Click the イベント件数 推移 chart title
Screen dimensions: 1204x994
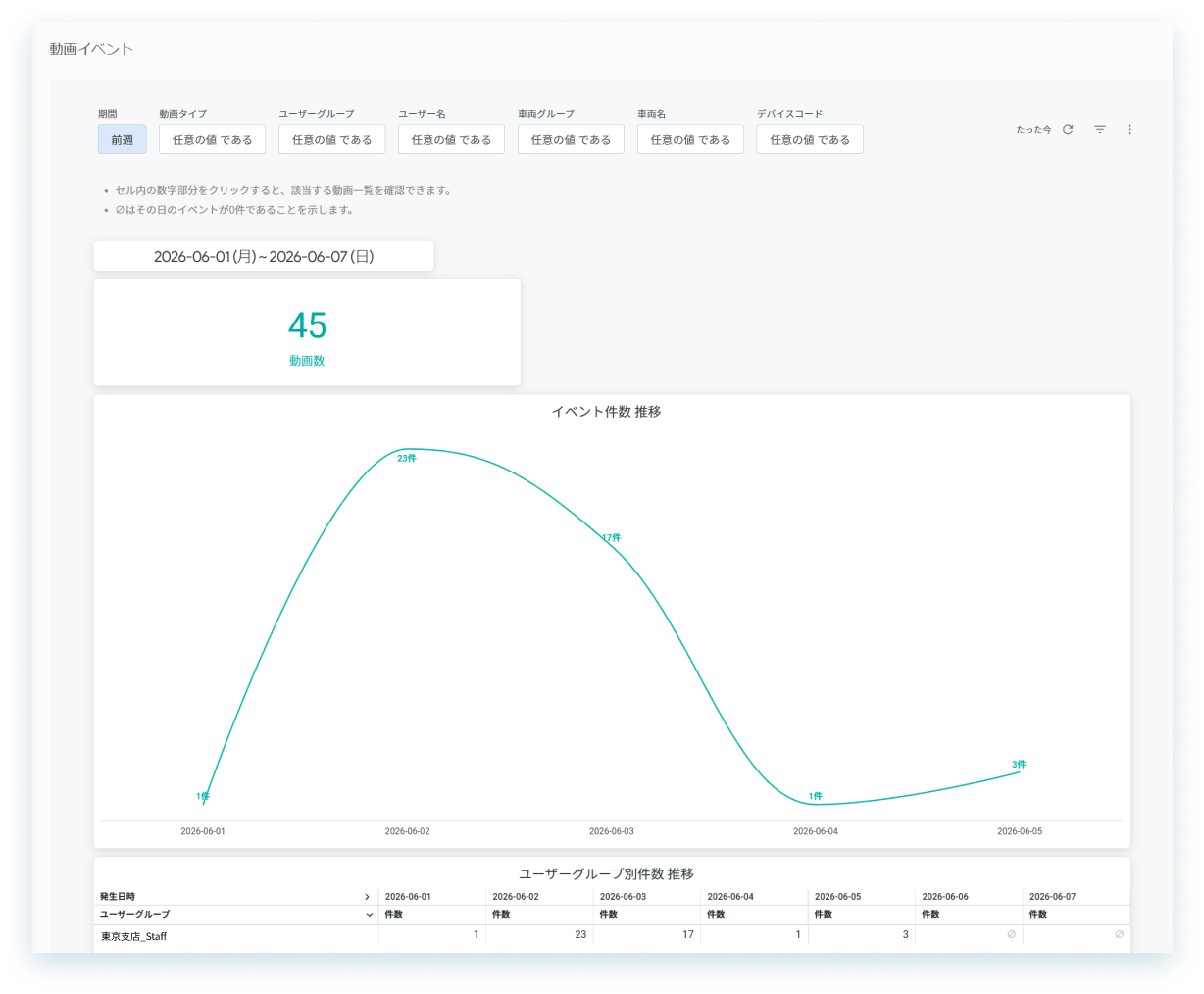click(x=606, y=412)
